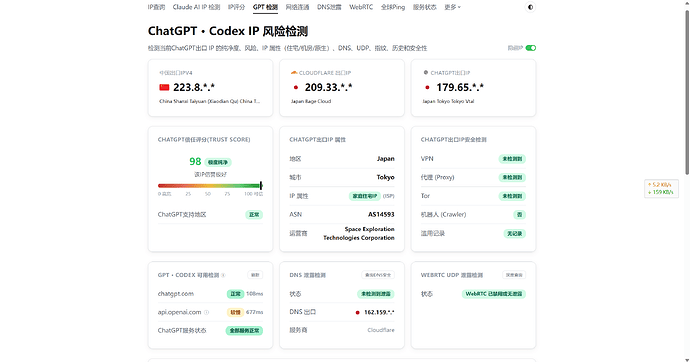This screenshot has height=362, width=690.
Task: Click the page vertical scrollbar
Action: coord(686,92)
